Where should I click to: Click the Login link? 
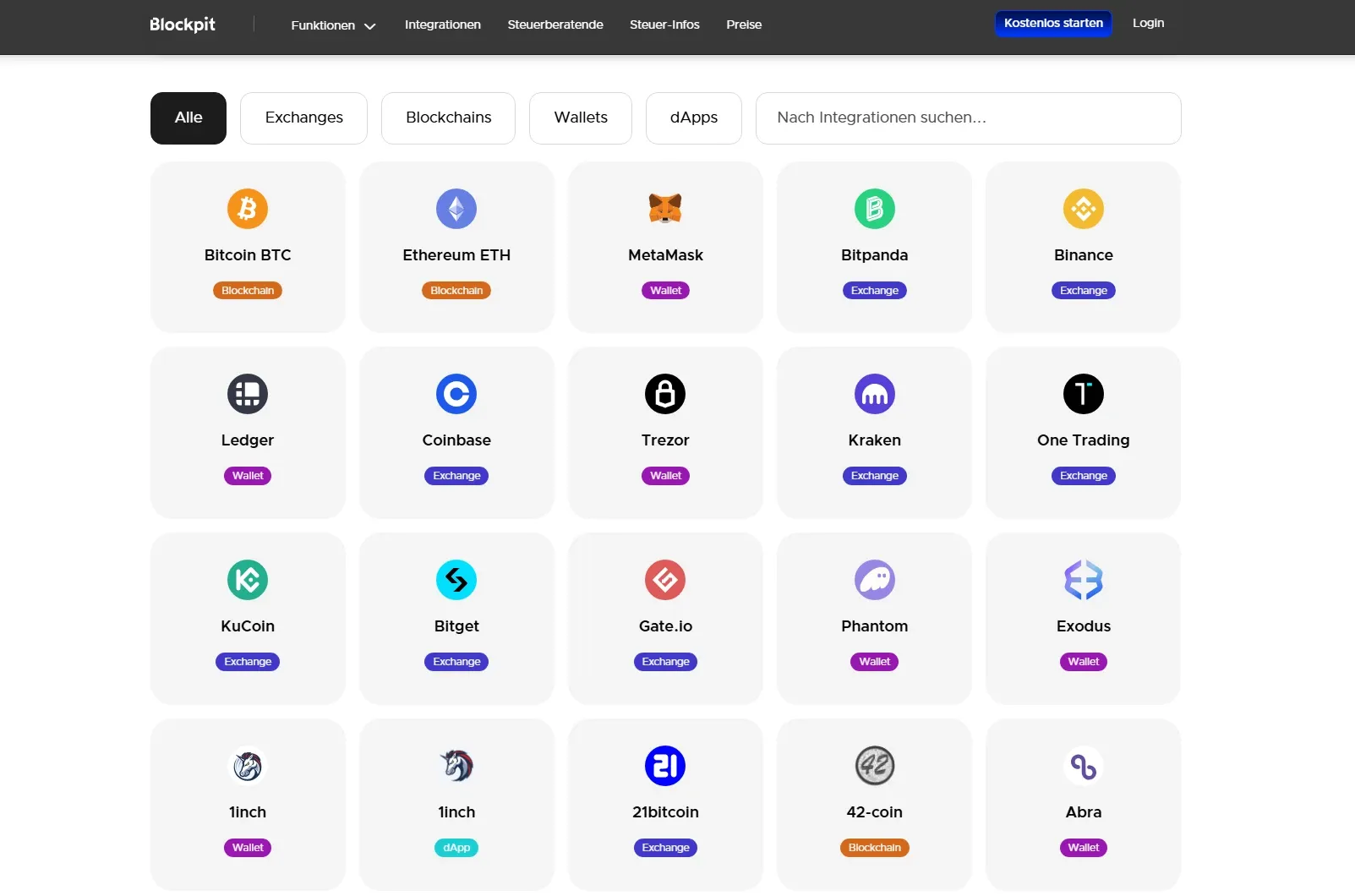tap(1148, 23)
